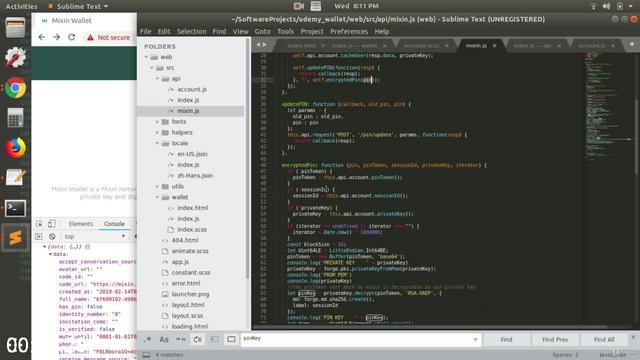Screen dimensions: 640x360
Task: Click Chrome forward arrow
Action: click(x=56, y=37)
